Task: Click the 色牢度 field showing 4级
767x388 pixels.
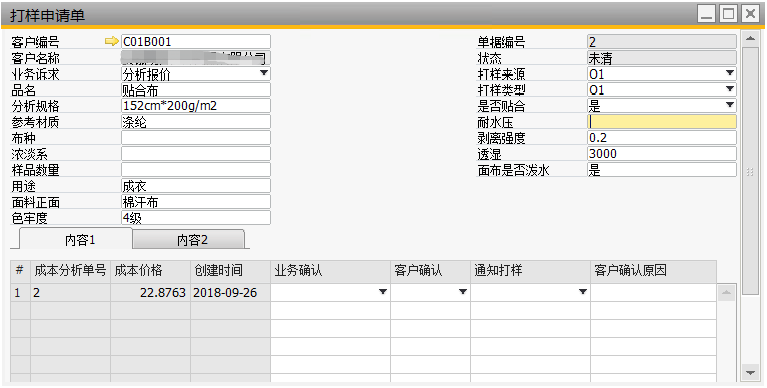Action: 196,218
